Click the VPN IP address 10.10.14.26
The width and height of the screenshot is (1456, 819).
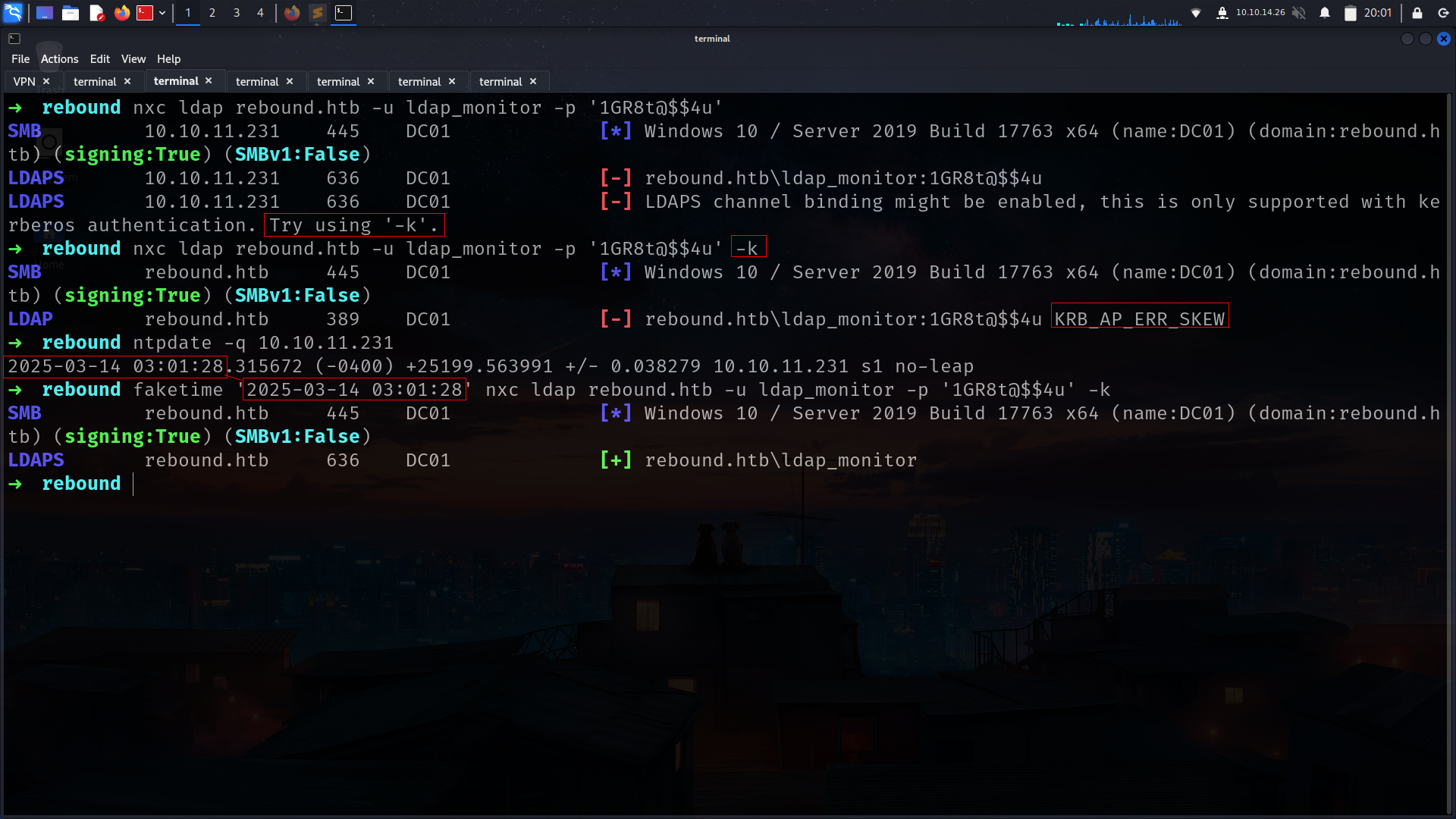pyautogui.click(x=1260, y=12)
